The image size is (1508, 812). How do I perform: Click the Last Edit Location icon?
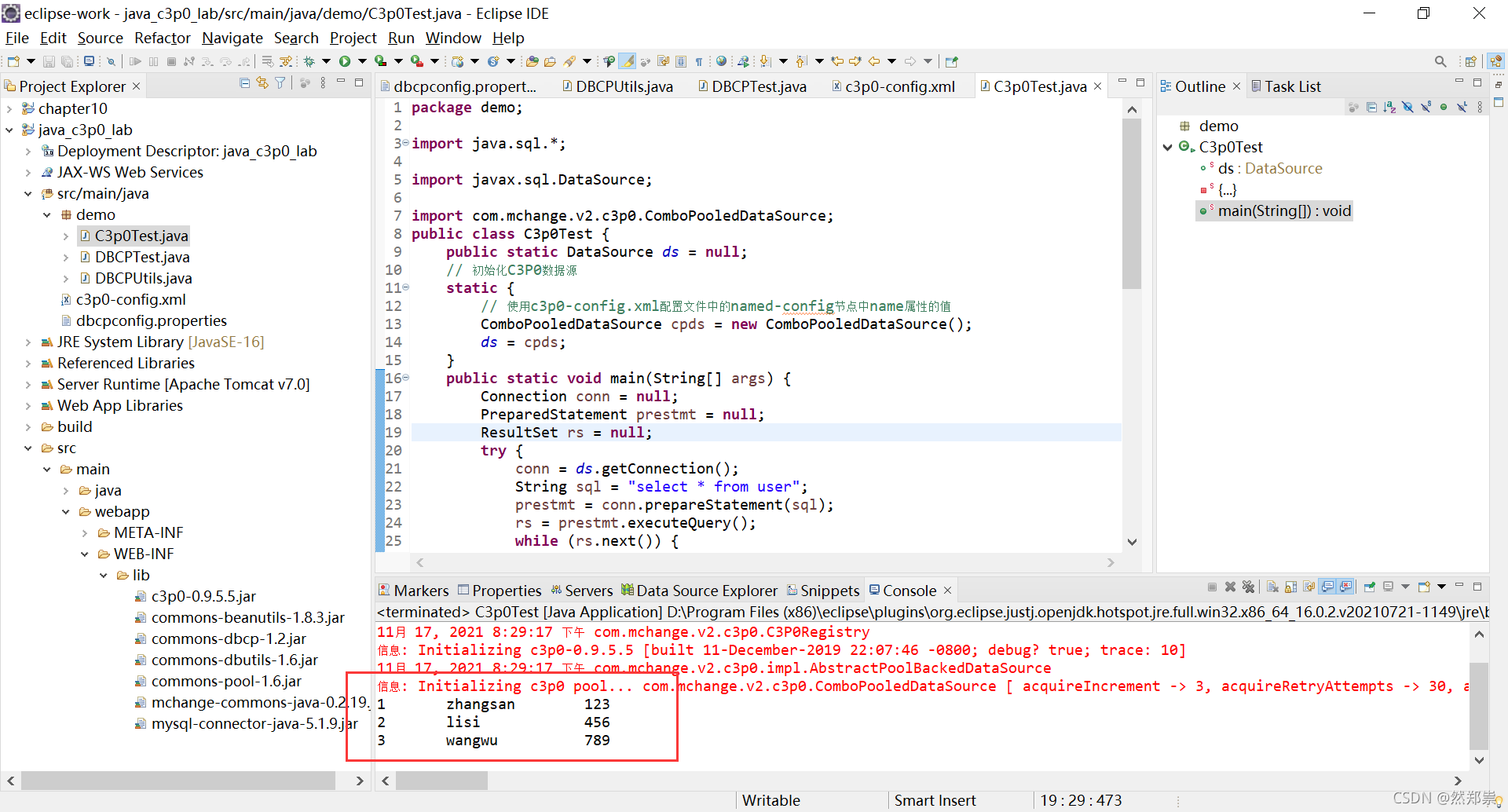pyautogui.click(x=836, y=60)
